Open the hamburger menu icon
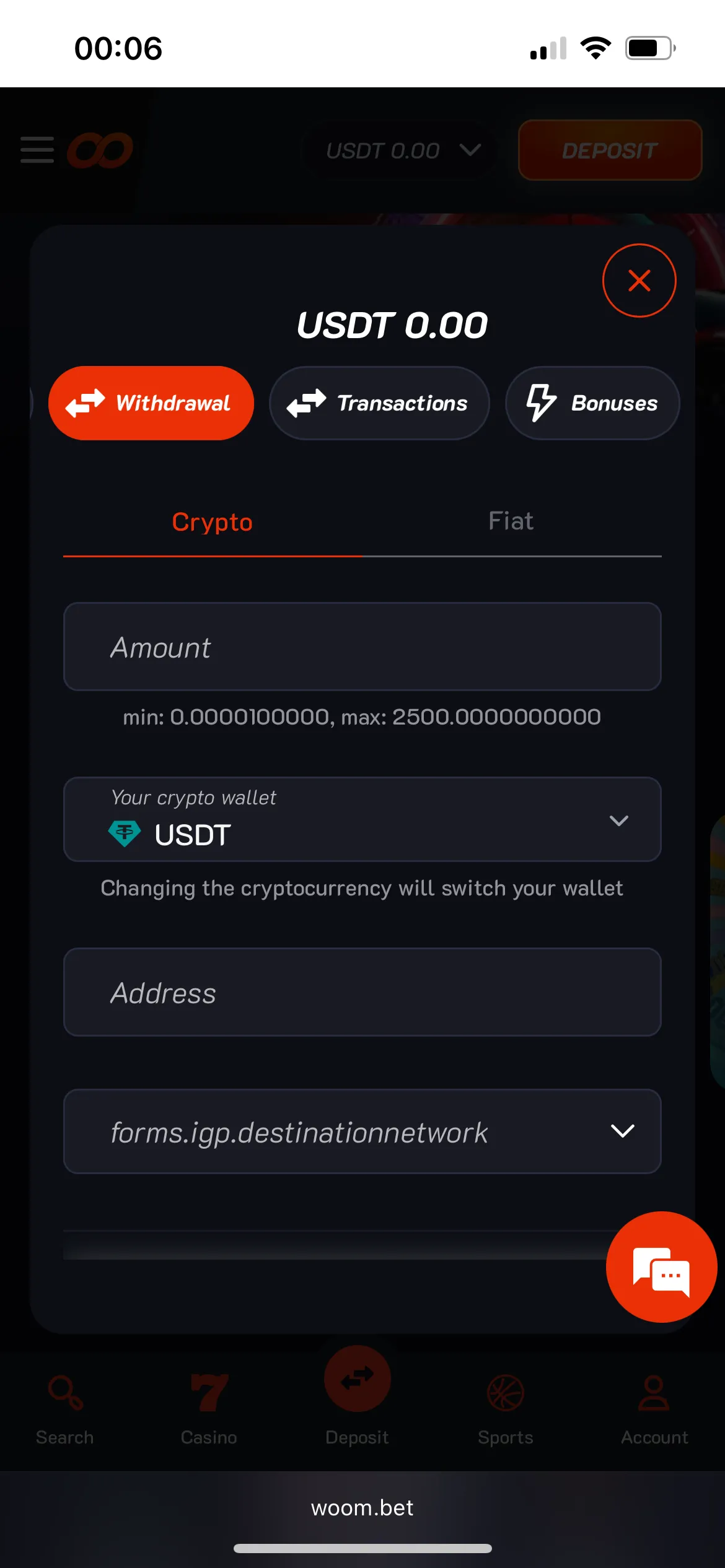The image size is (725, 1568). tap(37, 150)
